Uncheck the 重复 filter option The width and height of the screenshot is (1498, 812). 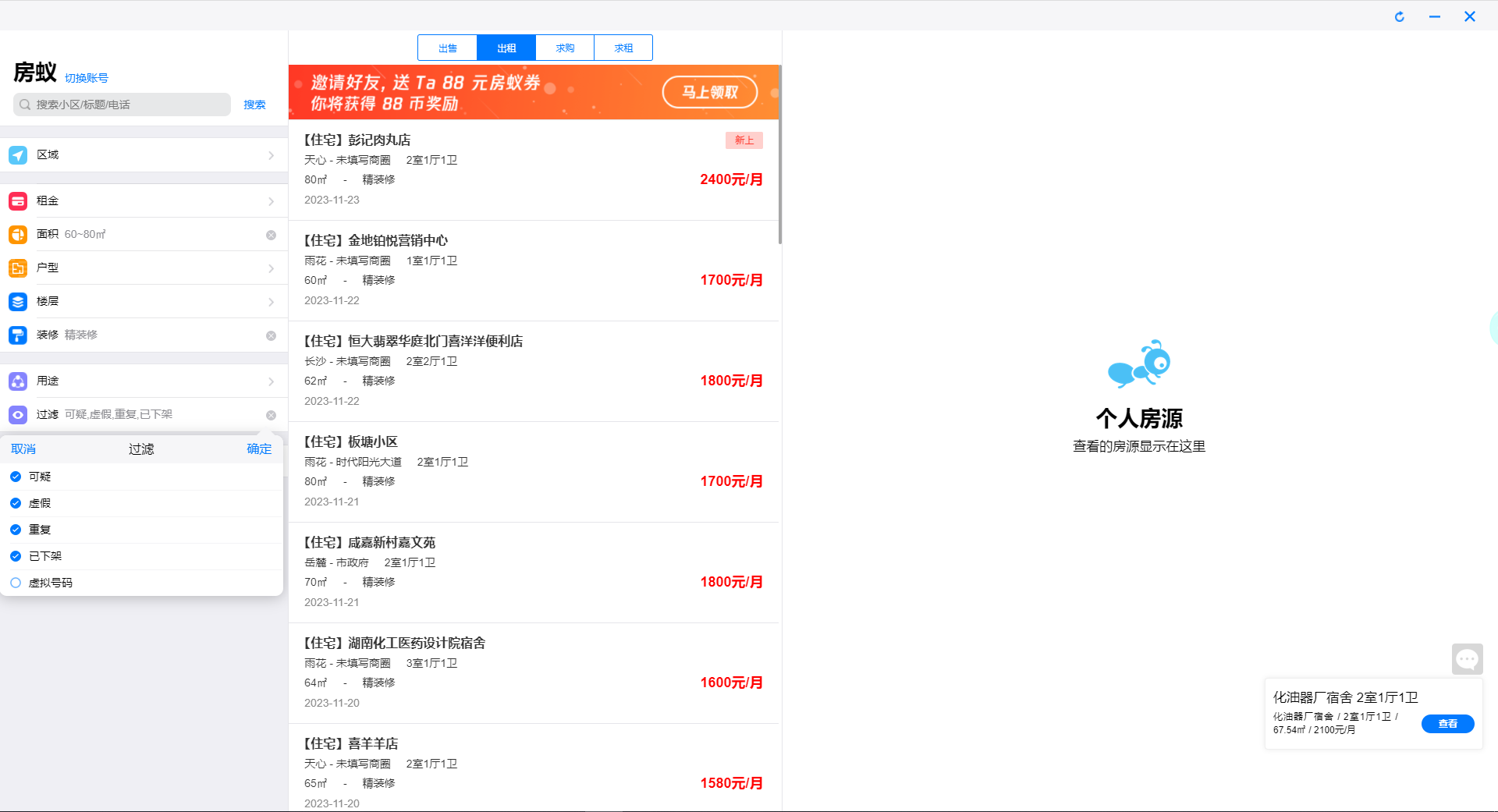coord(16,530)
